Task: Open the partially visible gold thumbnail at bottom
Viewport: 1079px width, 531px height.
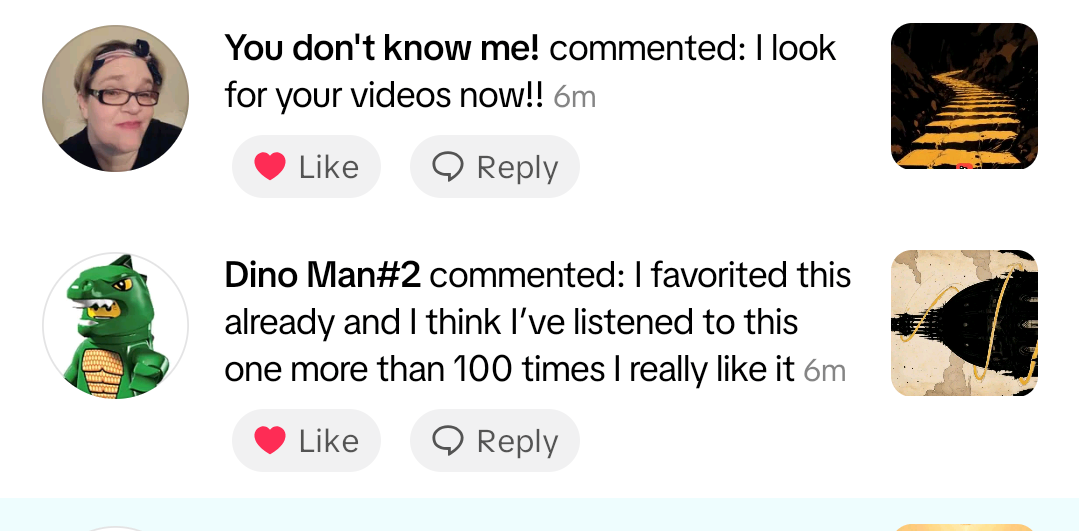Action: 964,526
